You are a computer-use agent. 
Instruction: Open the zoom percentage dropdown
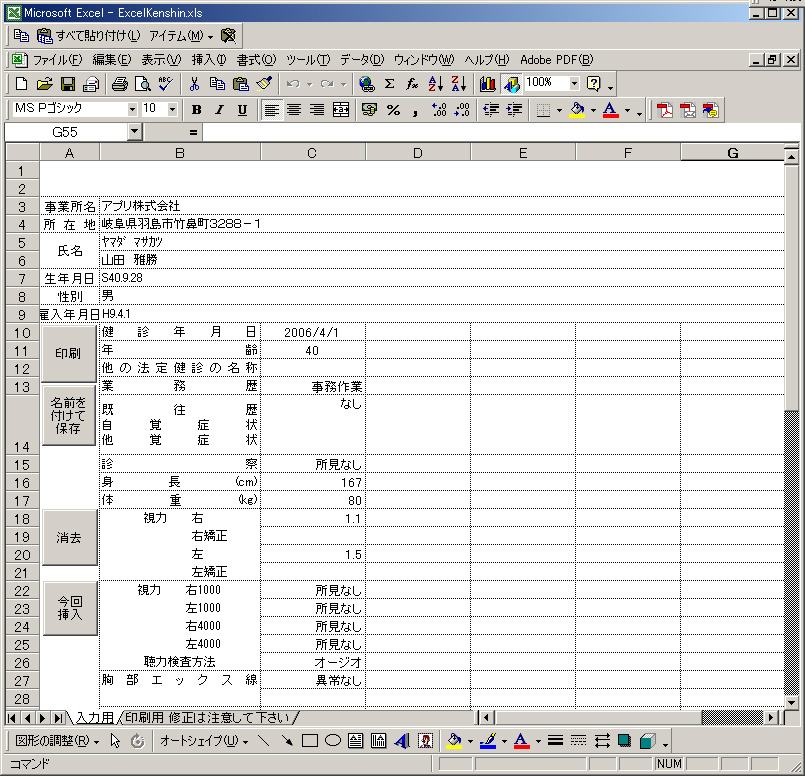click(574, 84)
